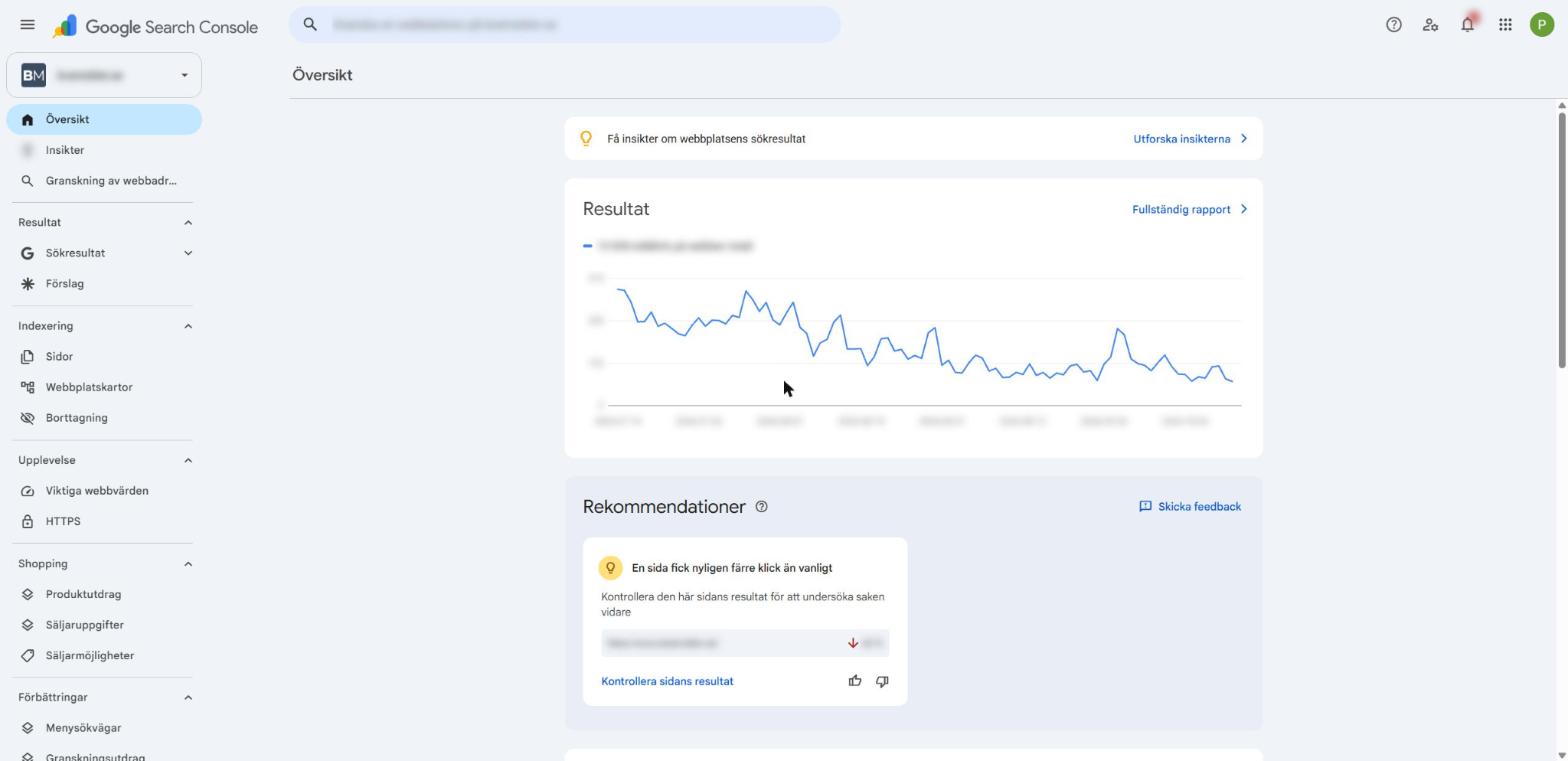Screen dimensions: 1568x761
Task: Click the yellow lightbulb on recommendation card
Action: pyautogui.click(x=610, y=568)
